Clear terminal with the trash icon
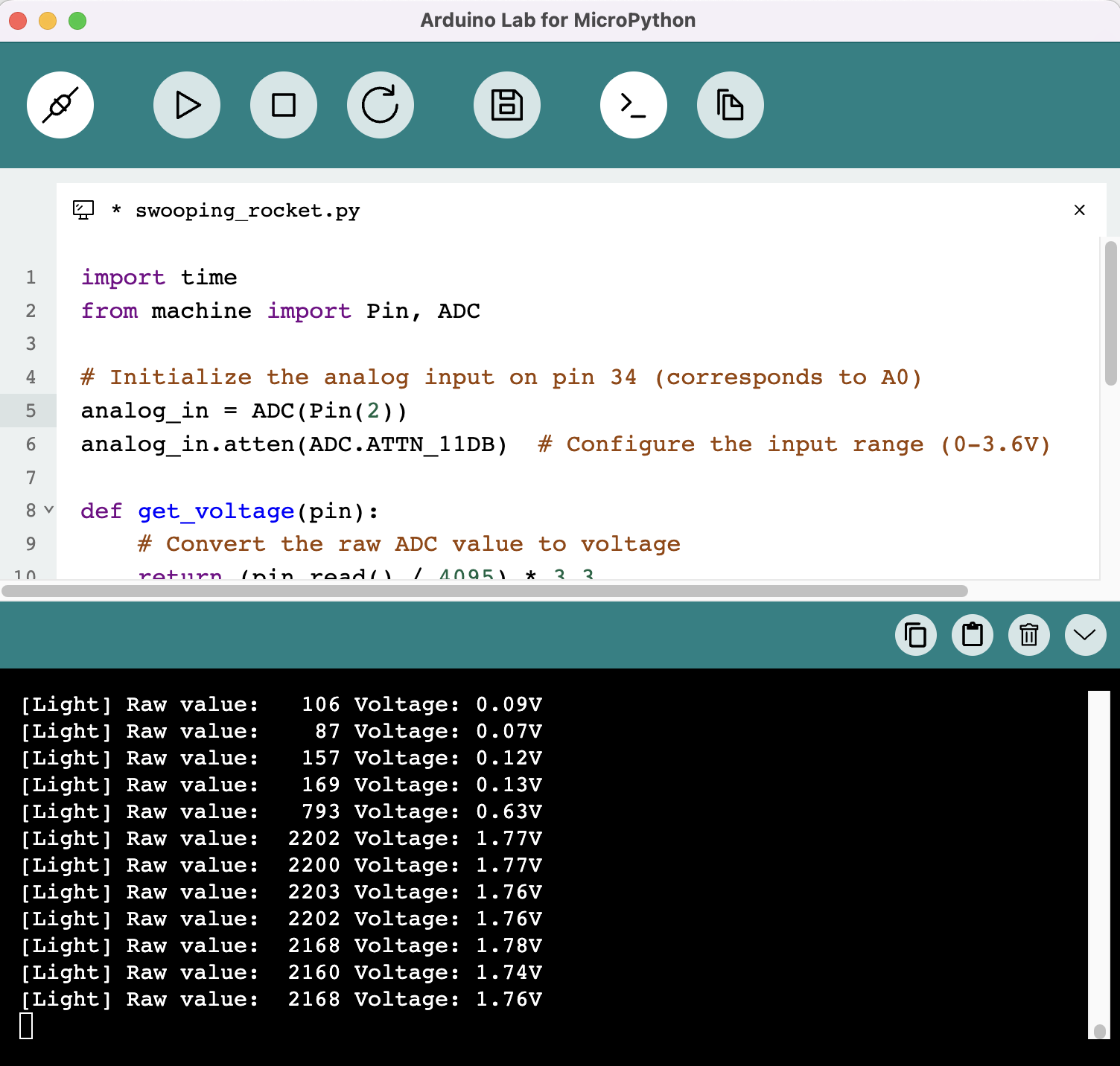Viewport: 1120px width, 1066px height. pos(1029,635)
